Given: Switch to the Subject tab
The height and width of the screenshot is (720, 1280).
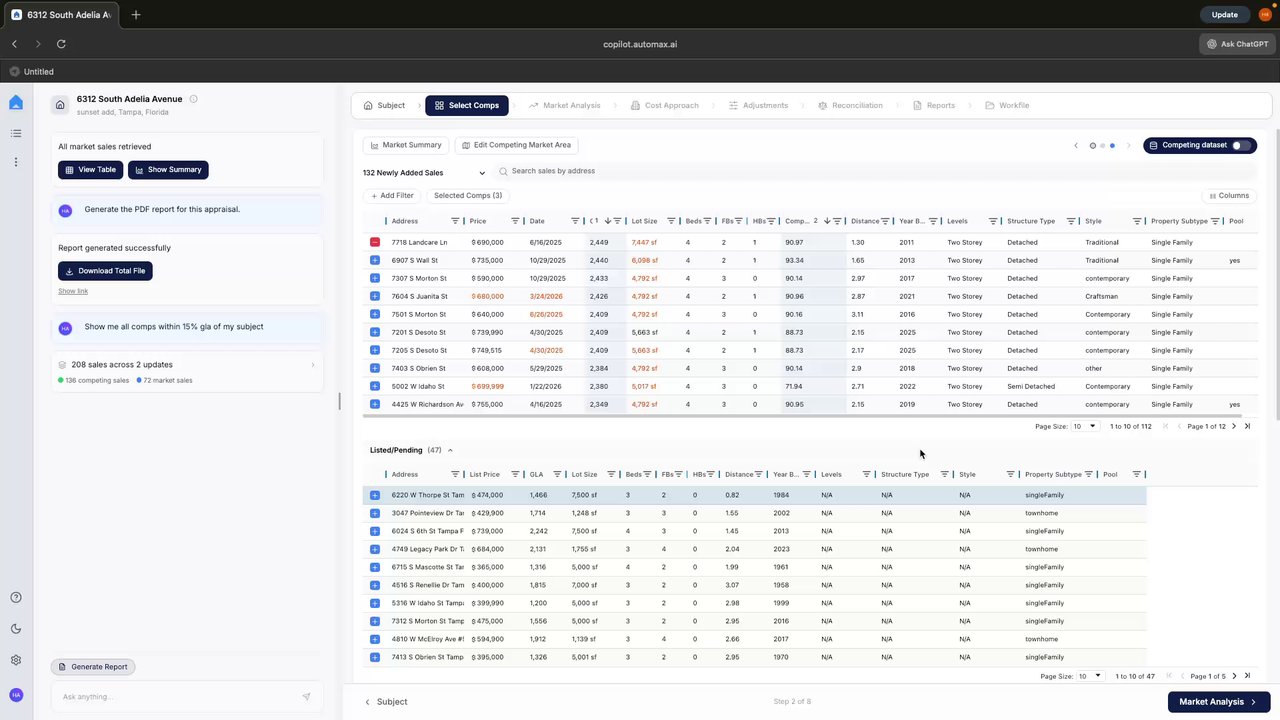Looking at the screenshot, I should (385, 105).
